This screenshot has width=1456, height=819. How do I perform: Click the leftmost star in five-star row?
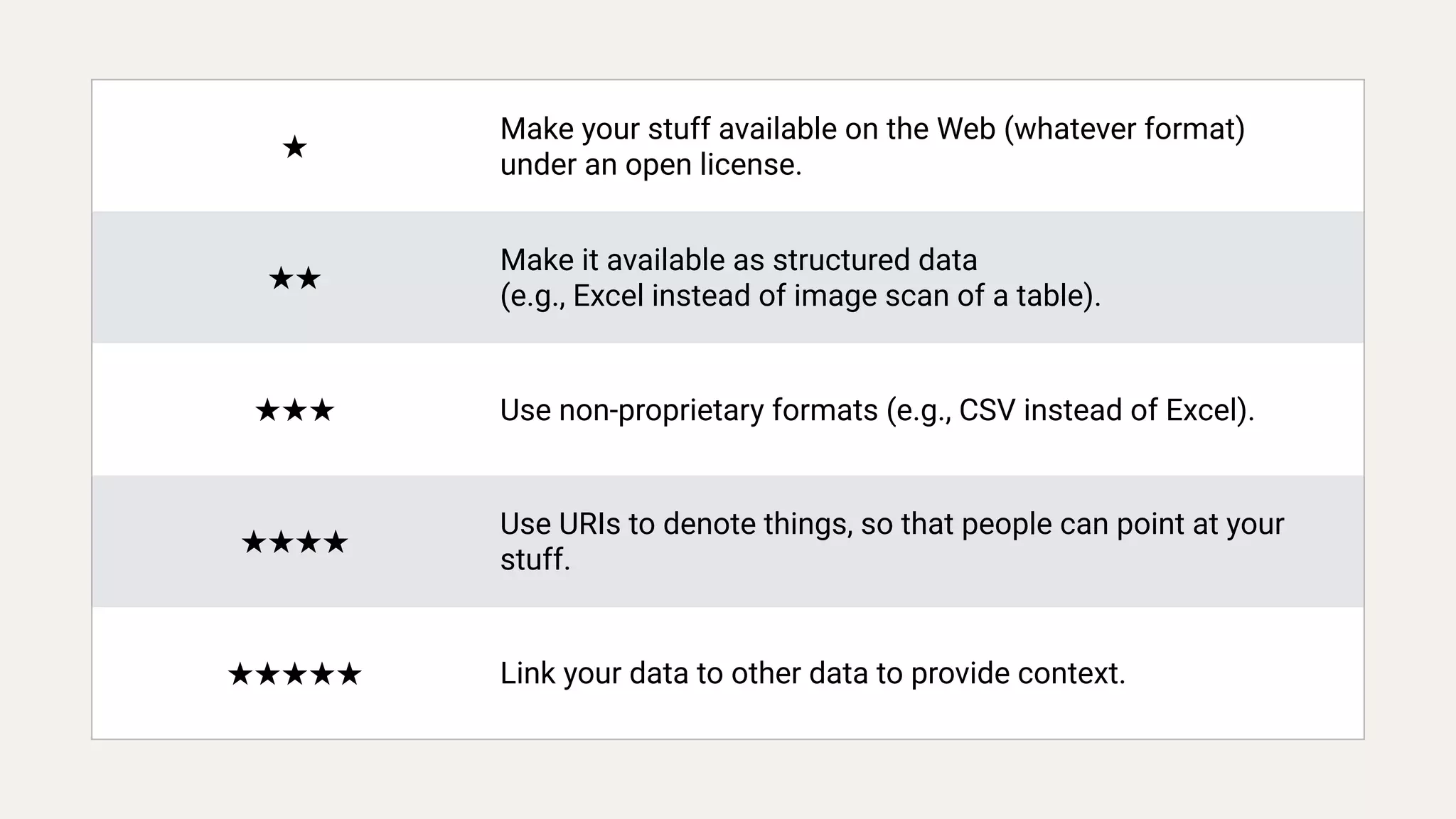click(240, 674)
